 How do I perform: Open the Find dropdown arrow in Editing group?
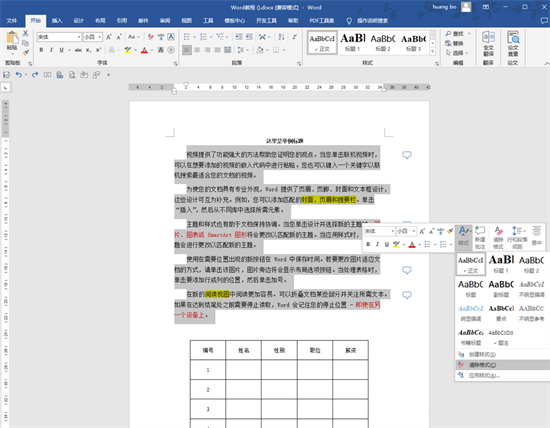[469, 34]
